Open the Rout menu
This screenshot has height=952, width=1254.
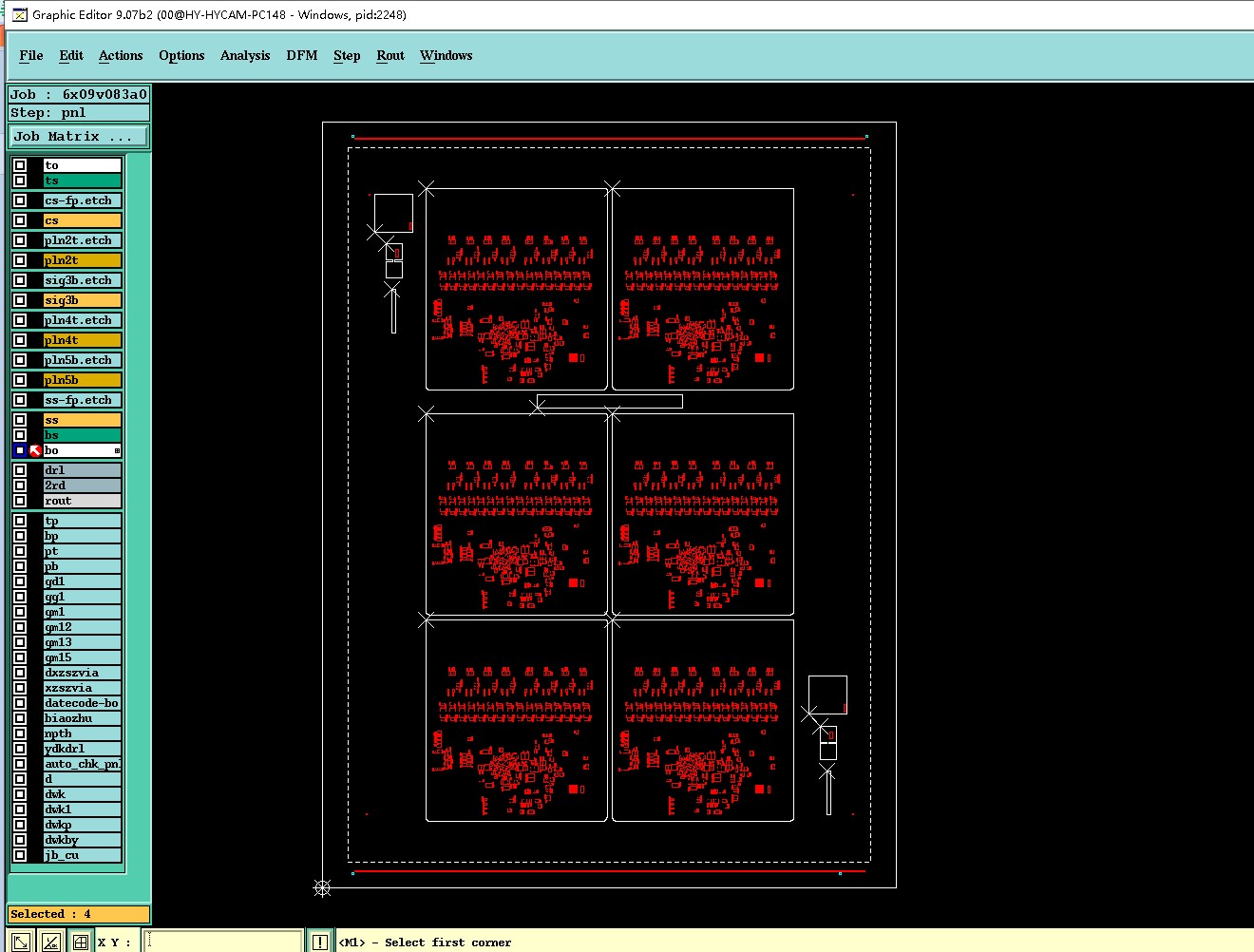[390, 55]
